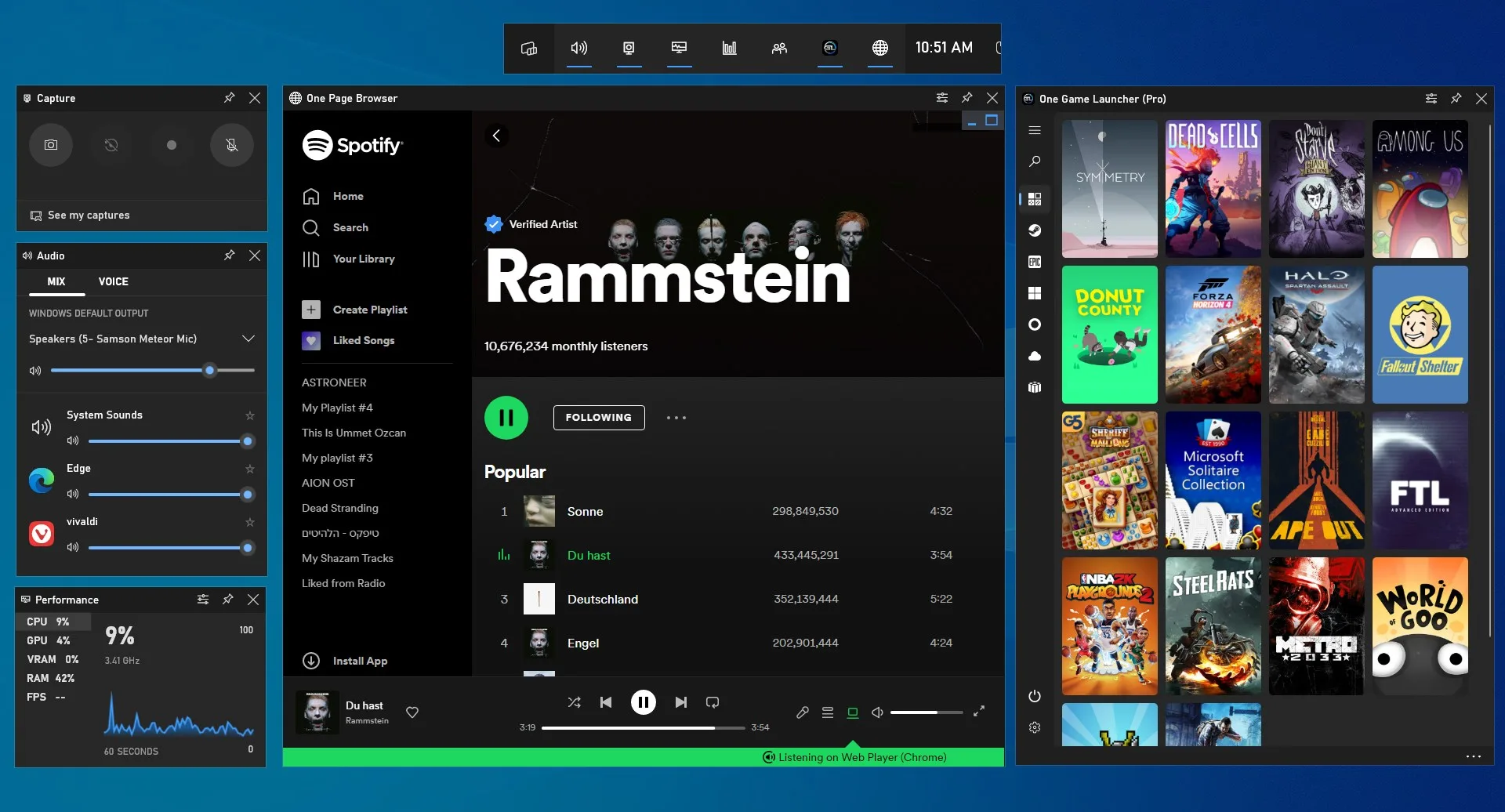
Task: Favorite the System Sounds star
Action: [x=250, y=415]
